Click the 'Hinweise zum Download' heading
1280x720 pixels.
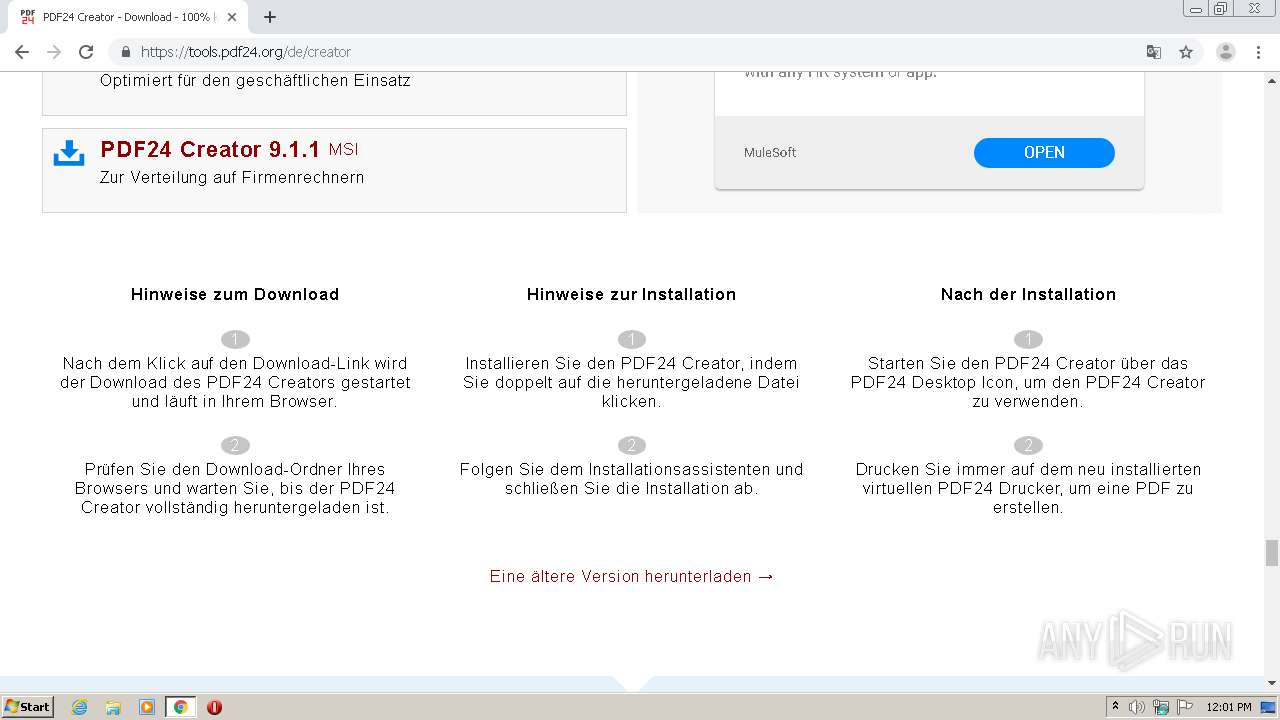click(235, 294)
